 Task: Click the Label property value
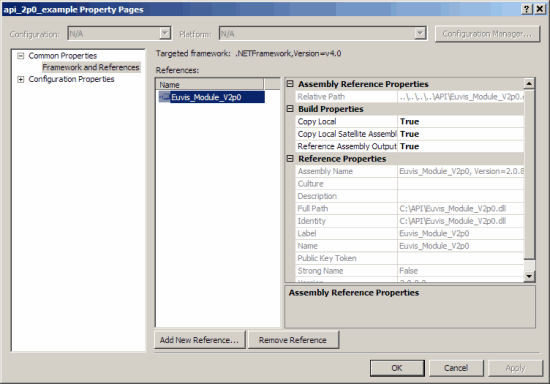[460, 234]
